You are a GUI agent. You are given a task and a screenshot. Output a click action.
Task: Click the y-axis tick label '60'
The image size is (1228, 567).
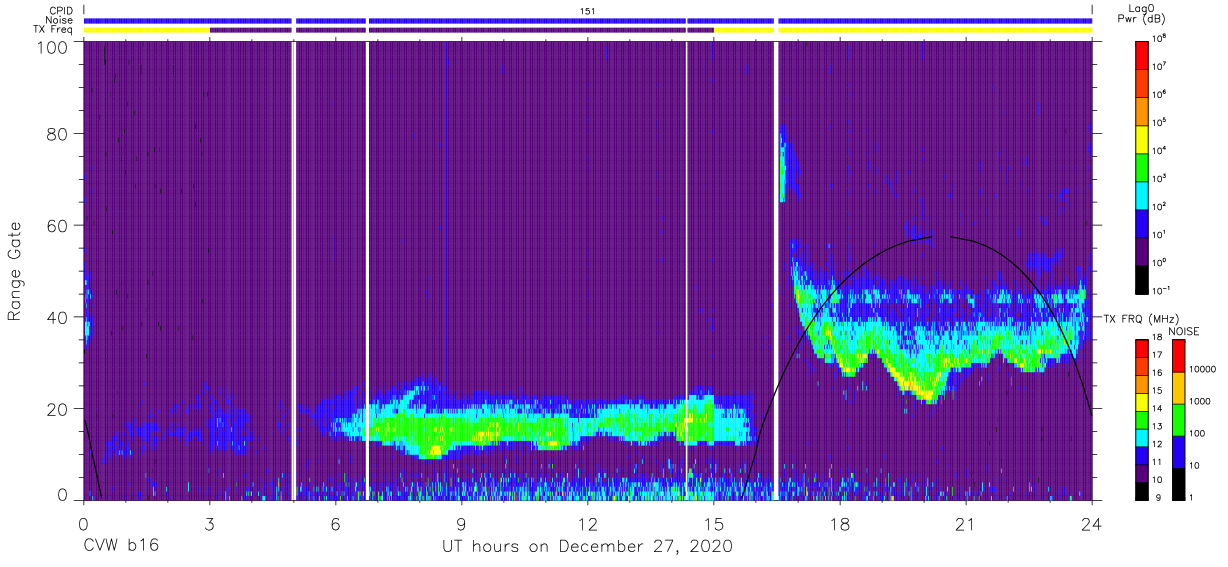coord(56,225)
